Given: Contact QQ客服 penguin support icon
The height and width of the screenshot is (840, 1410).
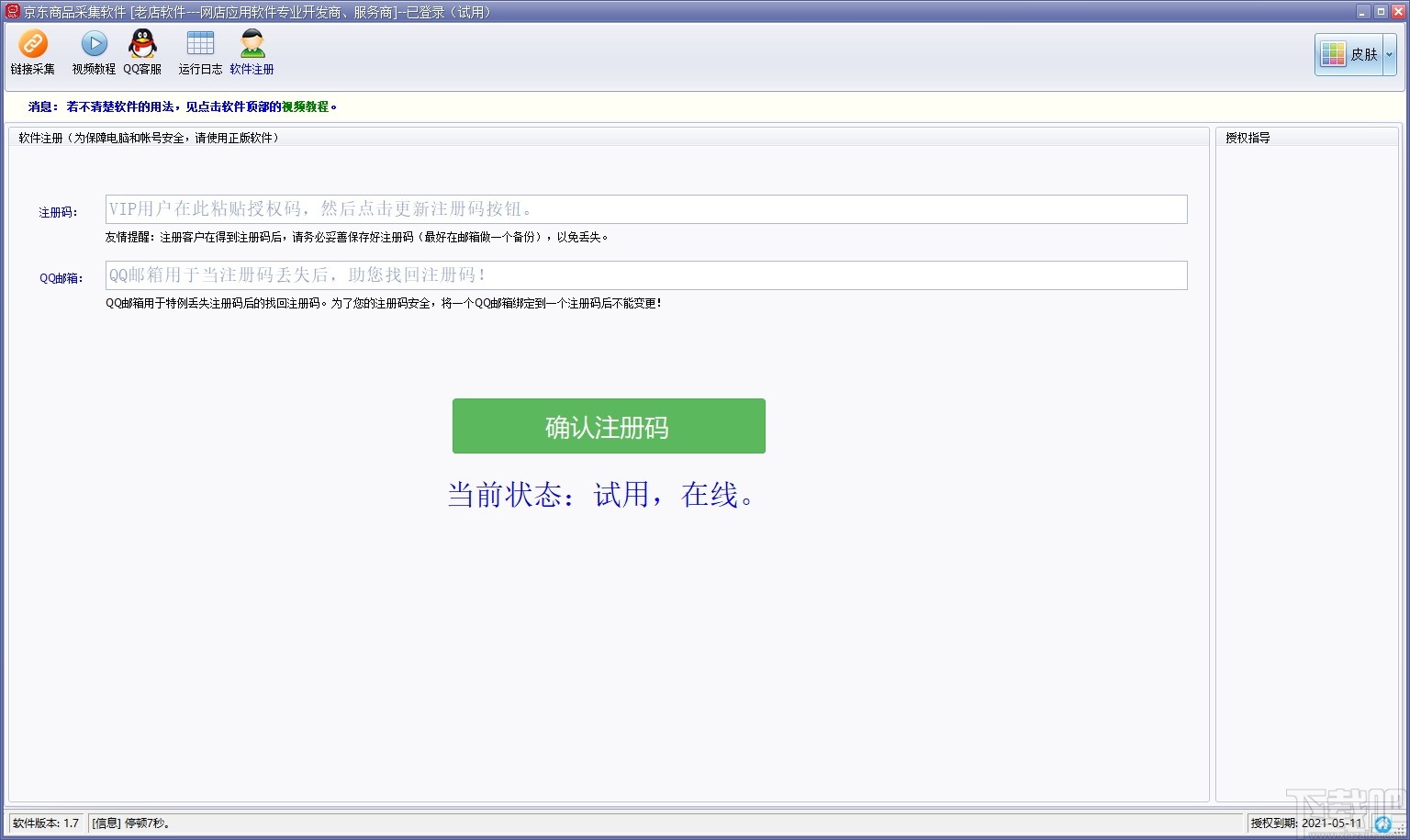Looking at the screenshot, I should [x=142, y=52].
